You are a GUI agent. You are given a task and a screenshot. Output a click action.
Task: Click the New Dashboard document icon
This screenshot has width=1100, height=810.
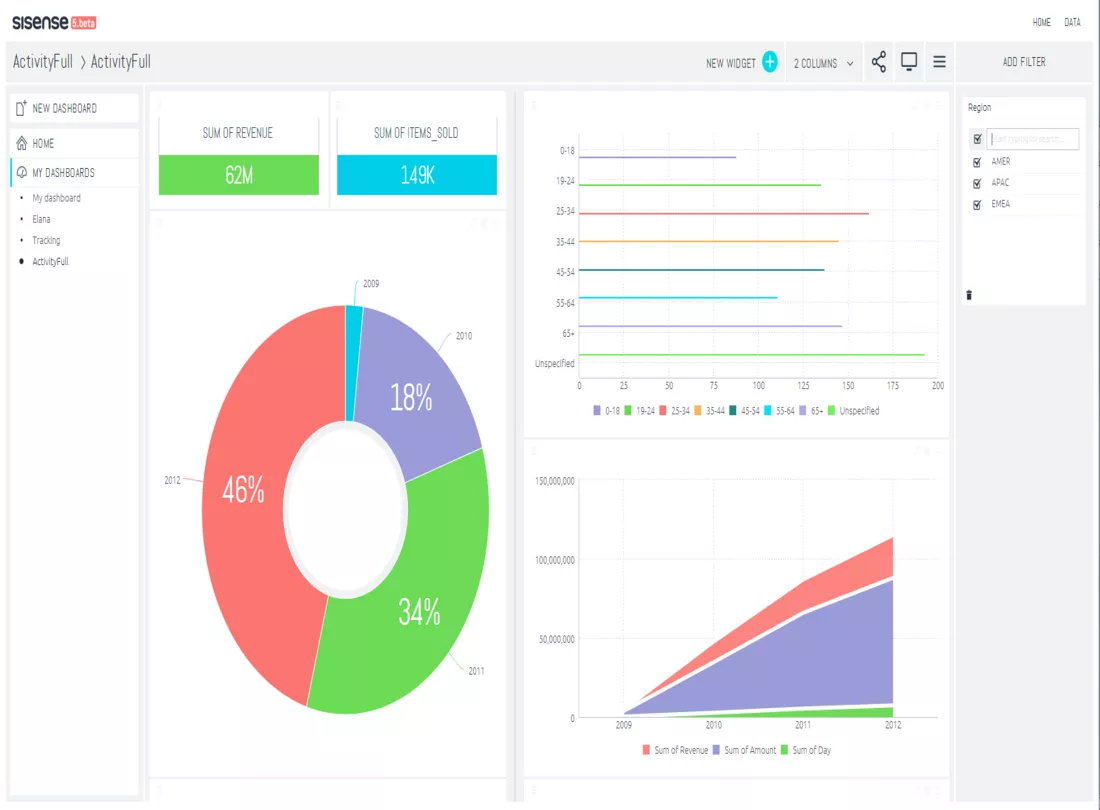click(x=21, y=107)
